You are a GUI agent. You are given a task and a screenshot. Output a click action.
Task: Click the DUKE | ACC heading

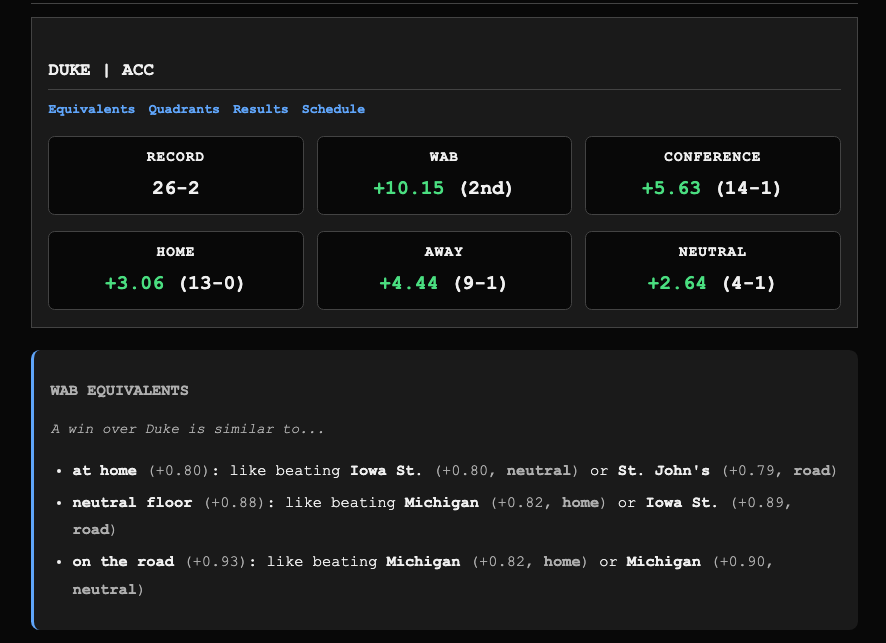[x=101, y=70]
